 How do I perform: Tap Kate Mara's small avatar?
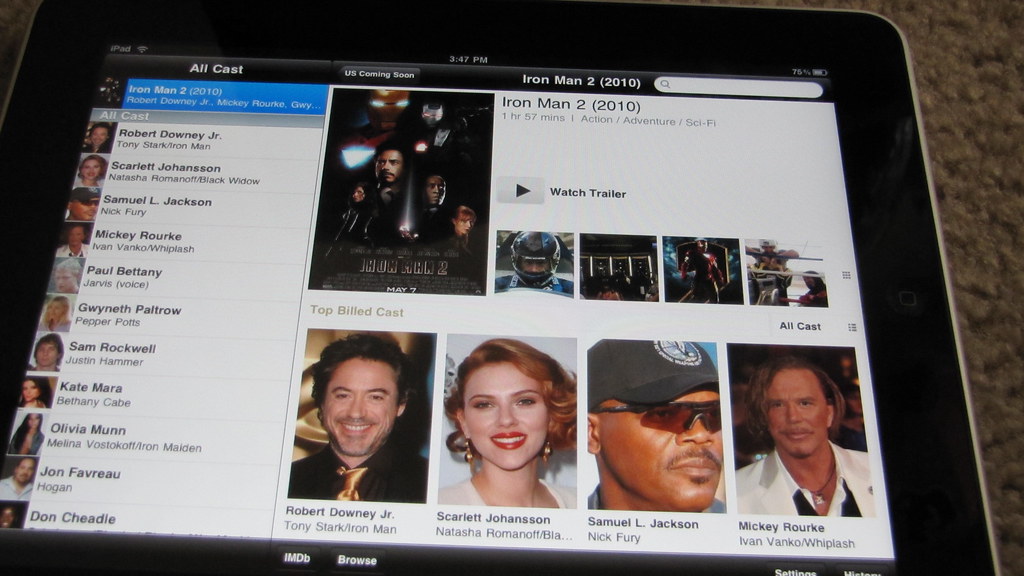37,392
